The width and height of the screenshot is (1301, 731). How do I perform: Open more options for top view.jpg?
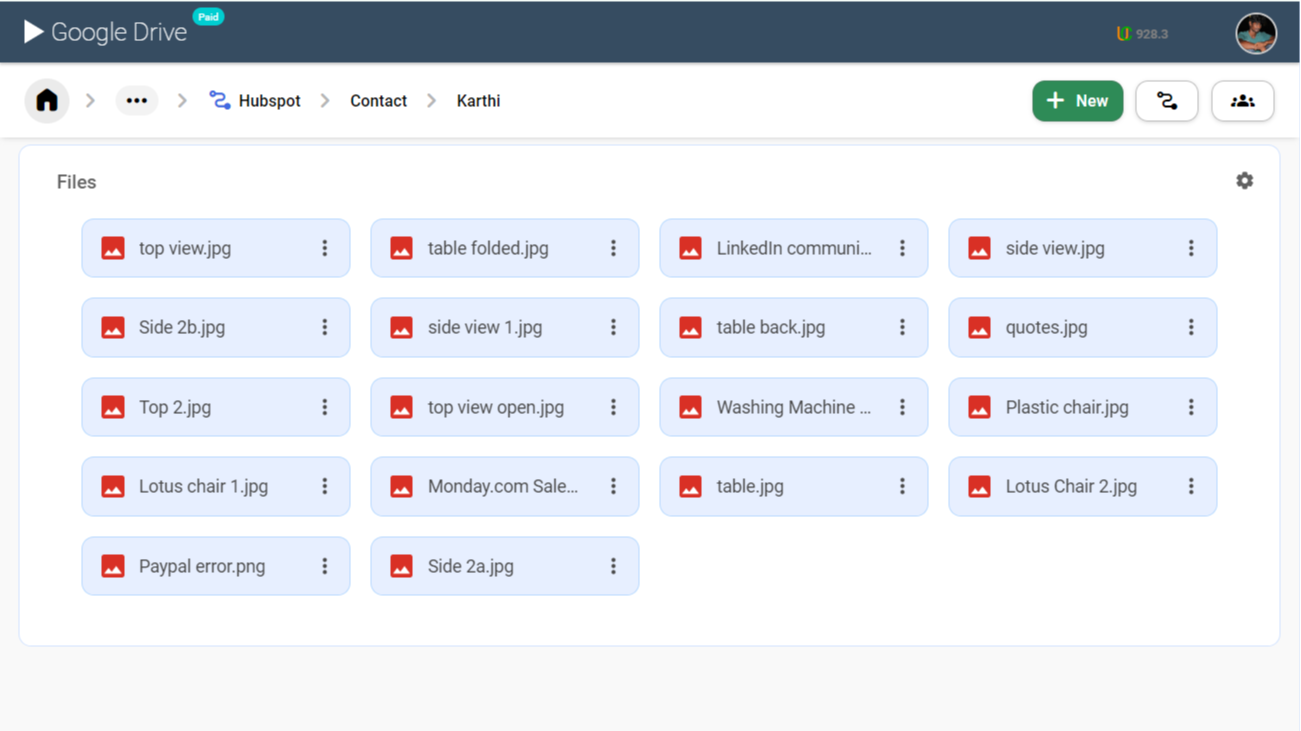[x=325, y=248]
